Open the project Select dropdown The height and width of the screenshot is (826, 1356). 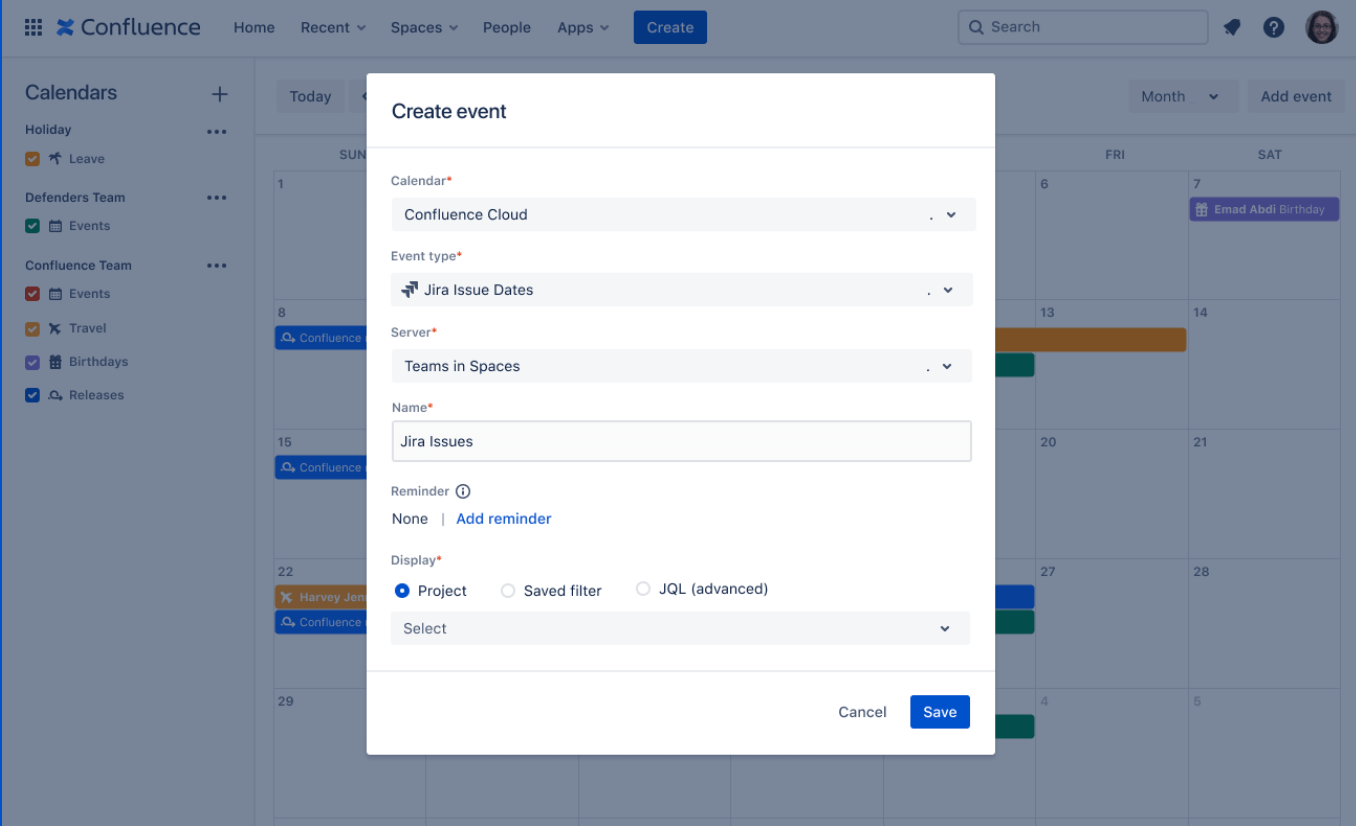680,628
